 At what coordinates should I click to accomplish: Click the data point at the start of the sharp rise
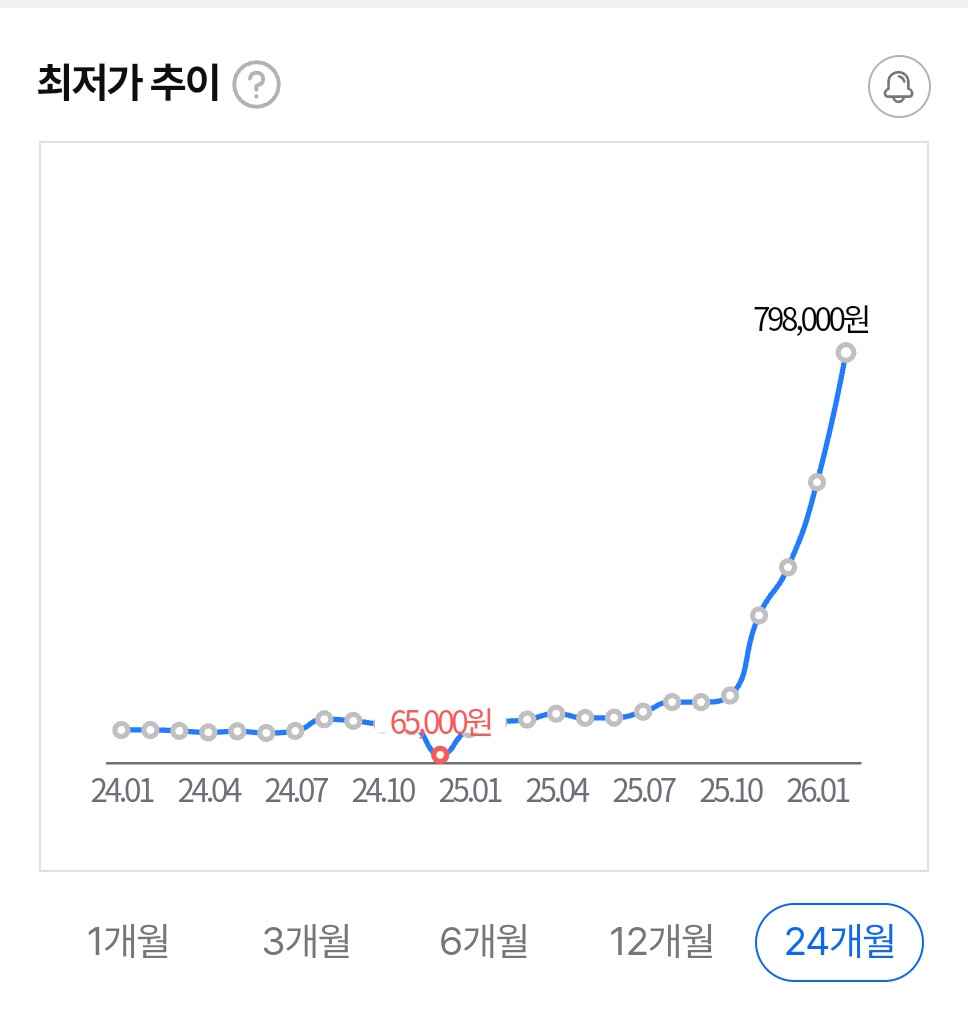(x=730, y=695)
